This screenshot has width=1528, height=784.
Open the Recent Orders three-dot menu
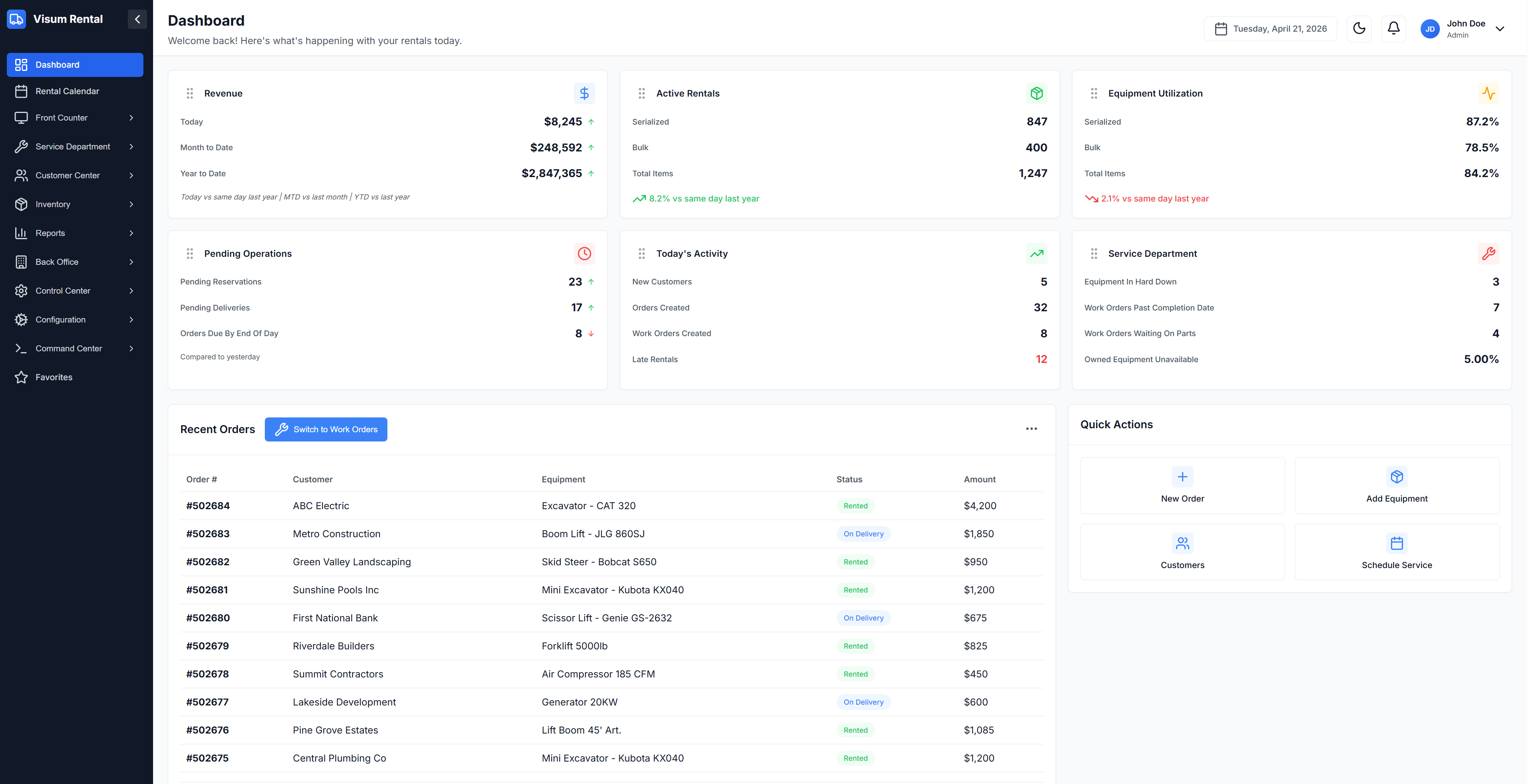[1032, 429]
